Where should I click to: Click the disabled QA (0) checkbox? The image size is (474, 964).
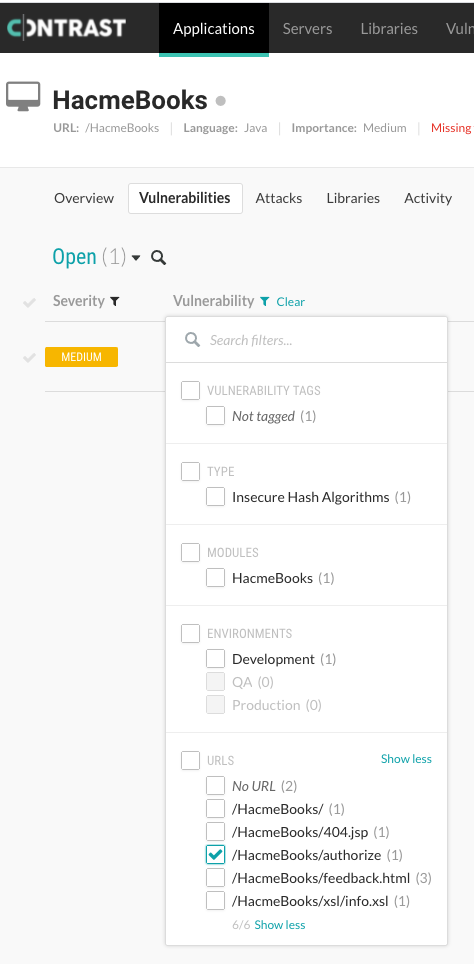215,682
